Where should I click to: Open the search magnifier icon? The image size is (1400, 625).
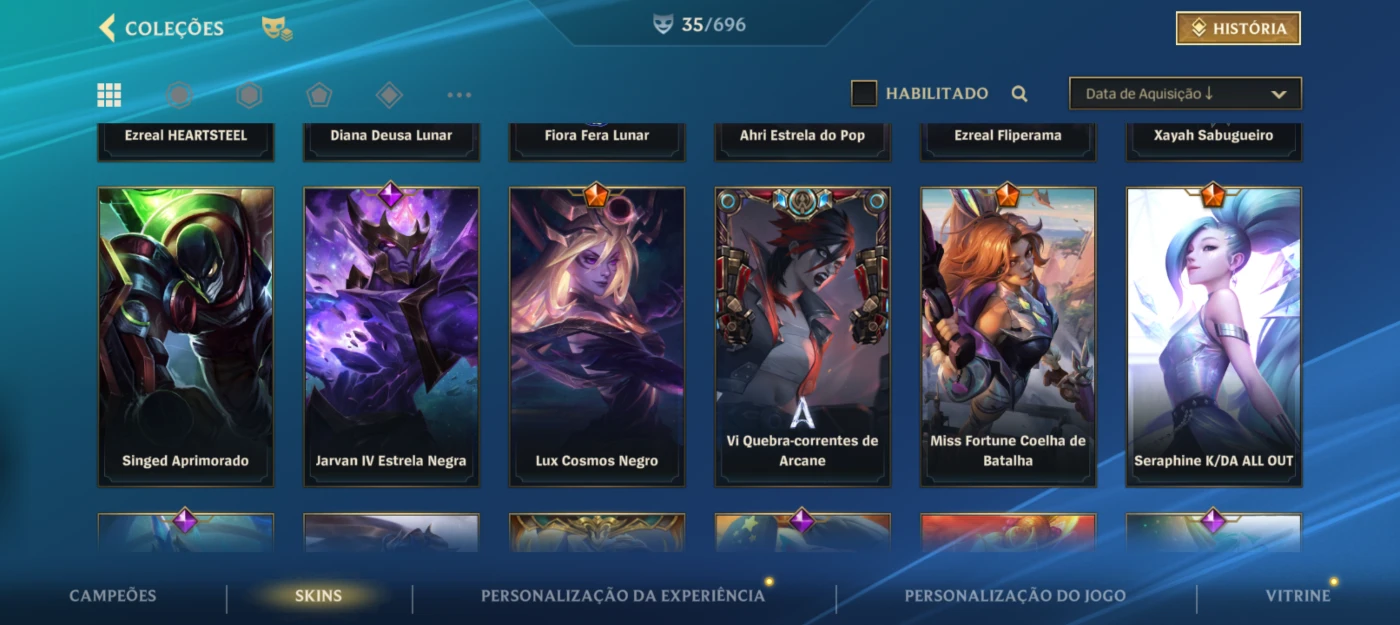pos(1019,94)
